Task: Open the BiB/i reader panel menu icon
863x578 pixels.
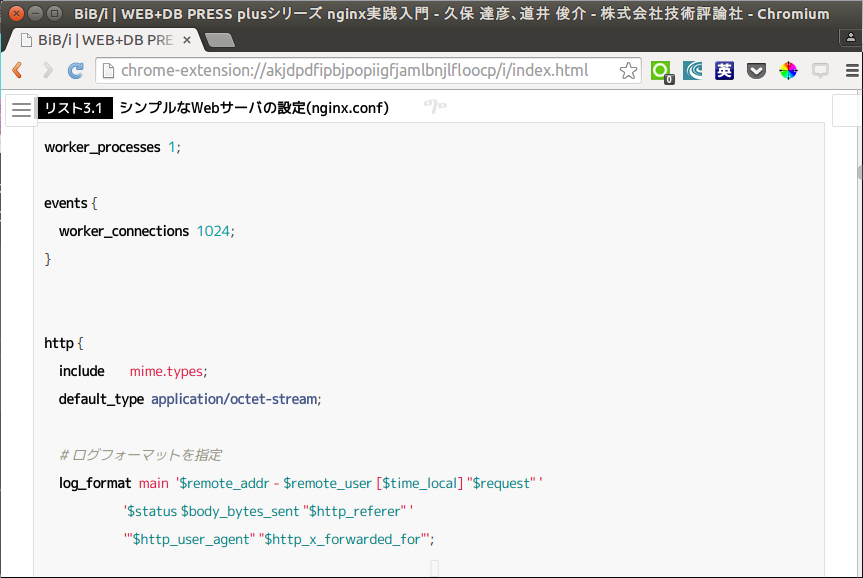Action: tap(21, 110)
